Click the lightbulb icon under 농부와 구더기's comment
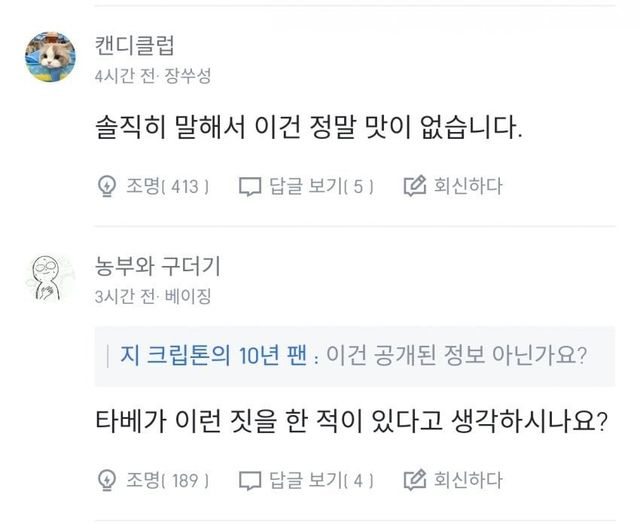The height and width of the screenshot is (526, 640). (107, 480)
